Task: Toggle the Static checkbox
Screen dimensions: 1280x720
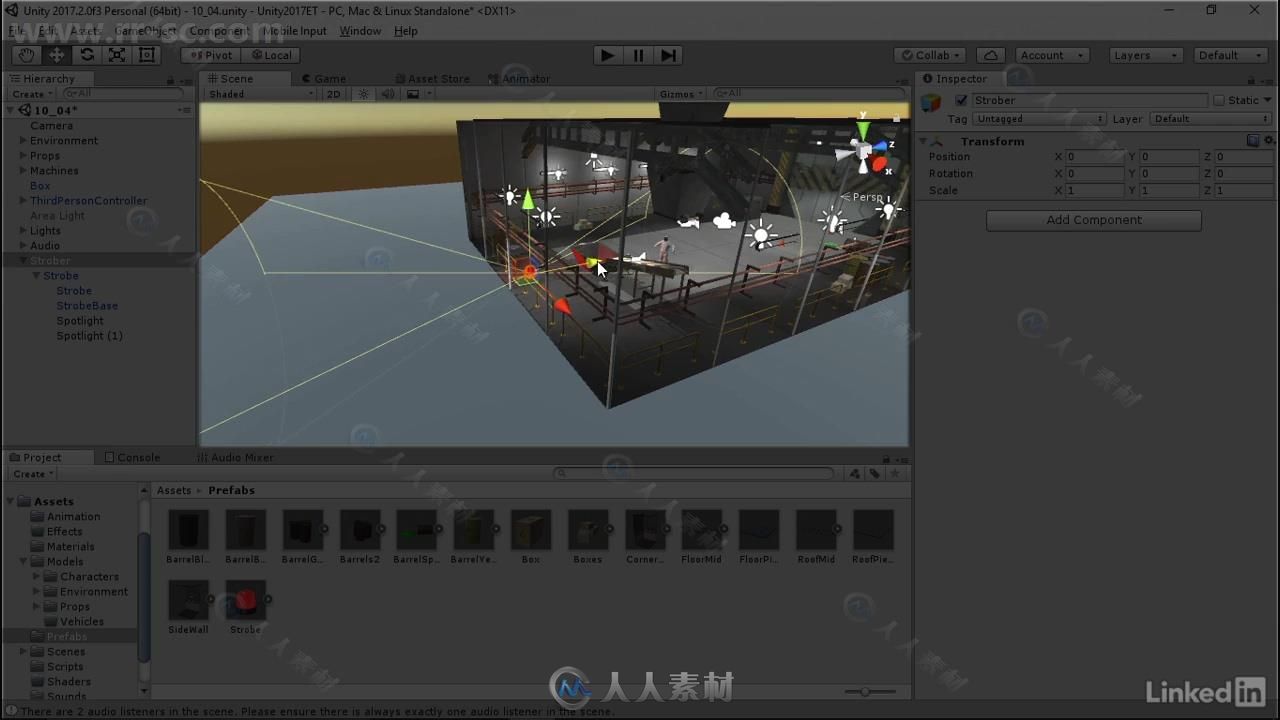Action: [1218, 100]
